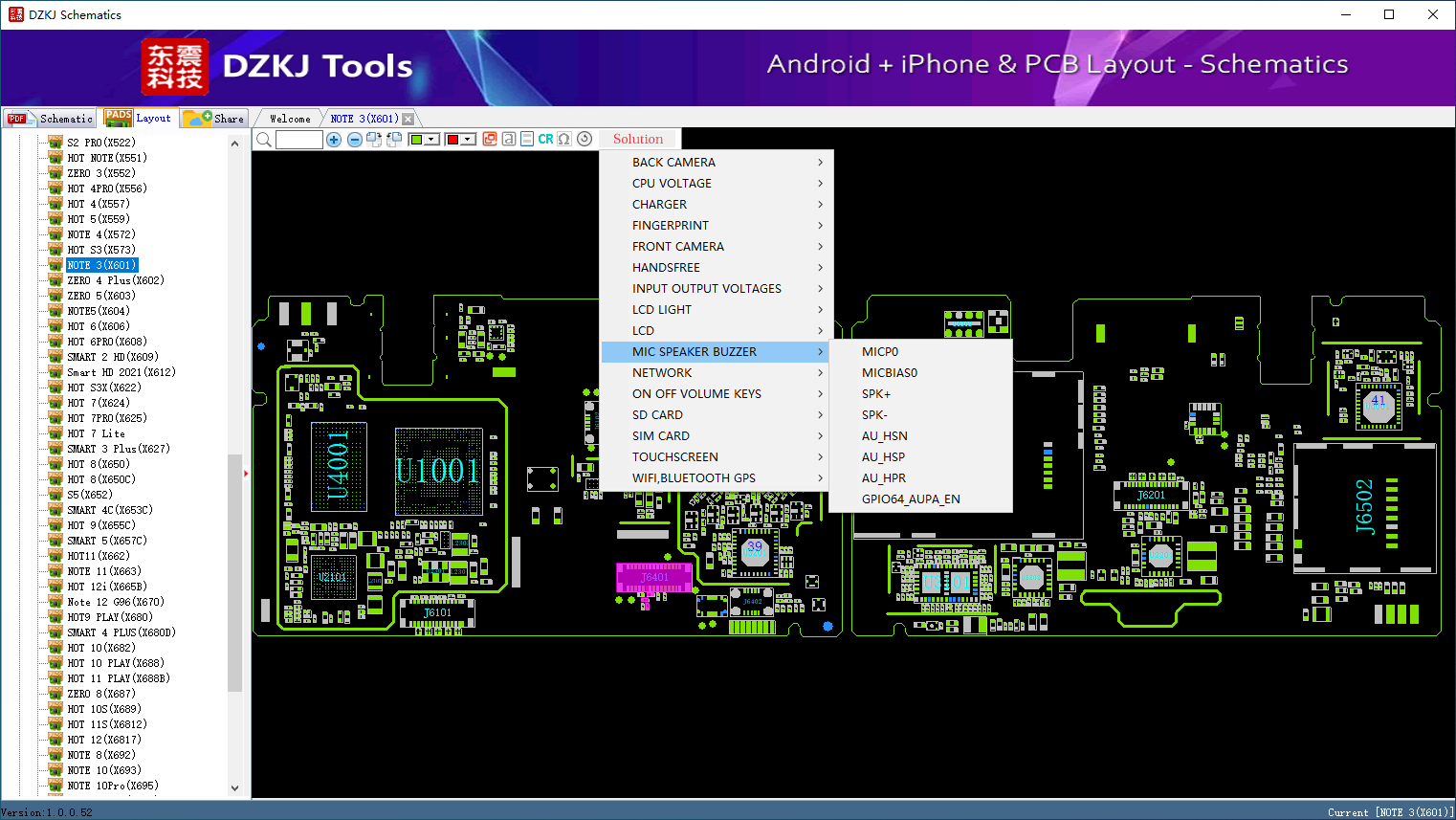Click the cyan CR toolbar icon

tap(545, 139)
